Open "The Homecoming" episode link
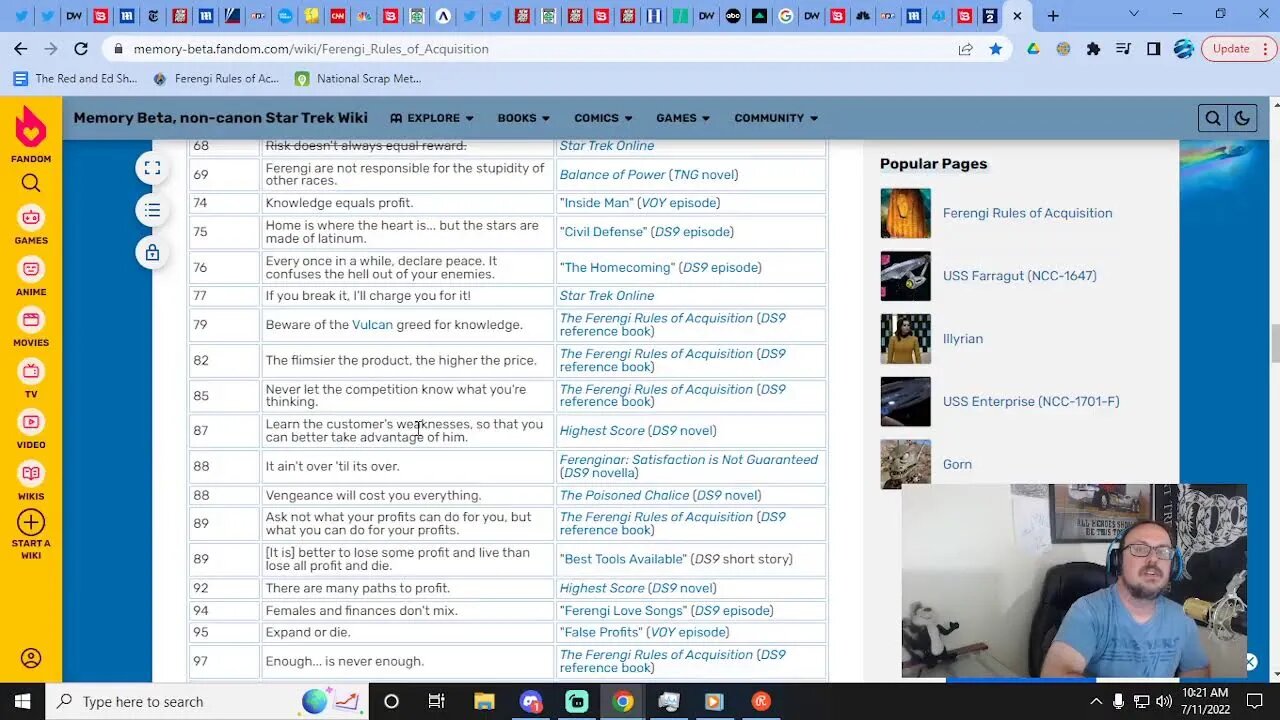This screenshot has height=720, width=1280. click(617, 268)
